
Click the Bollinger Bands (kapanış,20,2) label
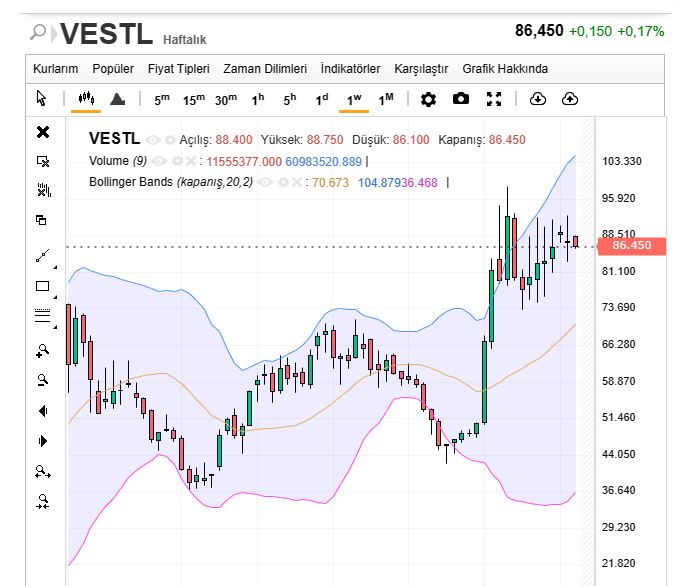click(171, 182)
